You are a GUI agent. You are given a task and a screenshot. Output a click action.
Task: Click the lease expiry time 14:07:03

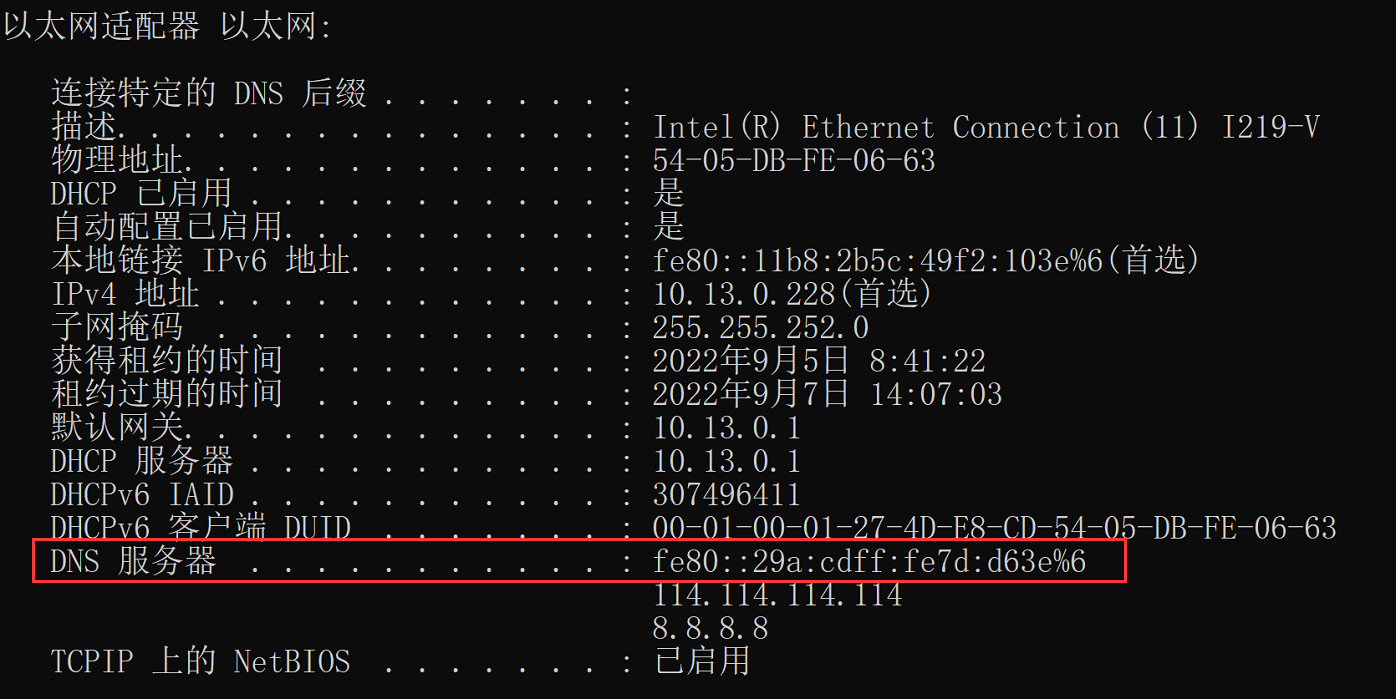coord(936,395)
